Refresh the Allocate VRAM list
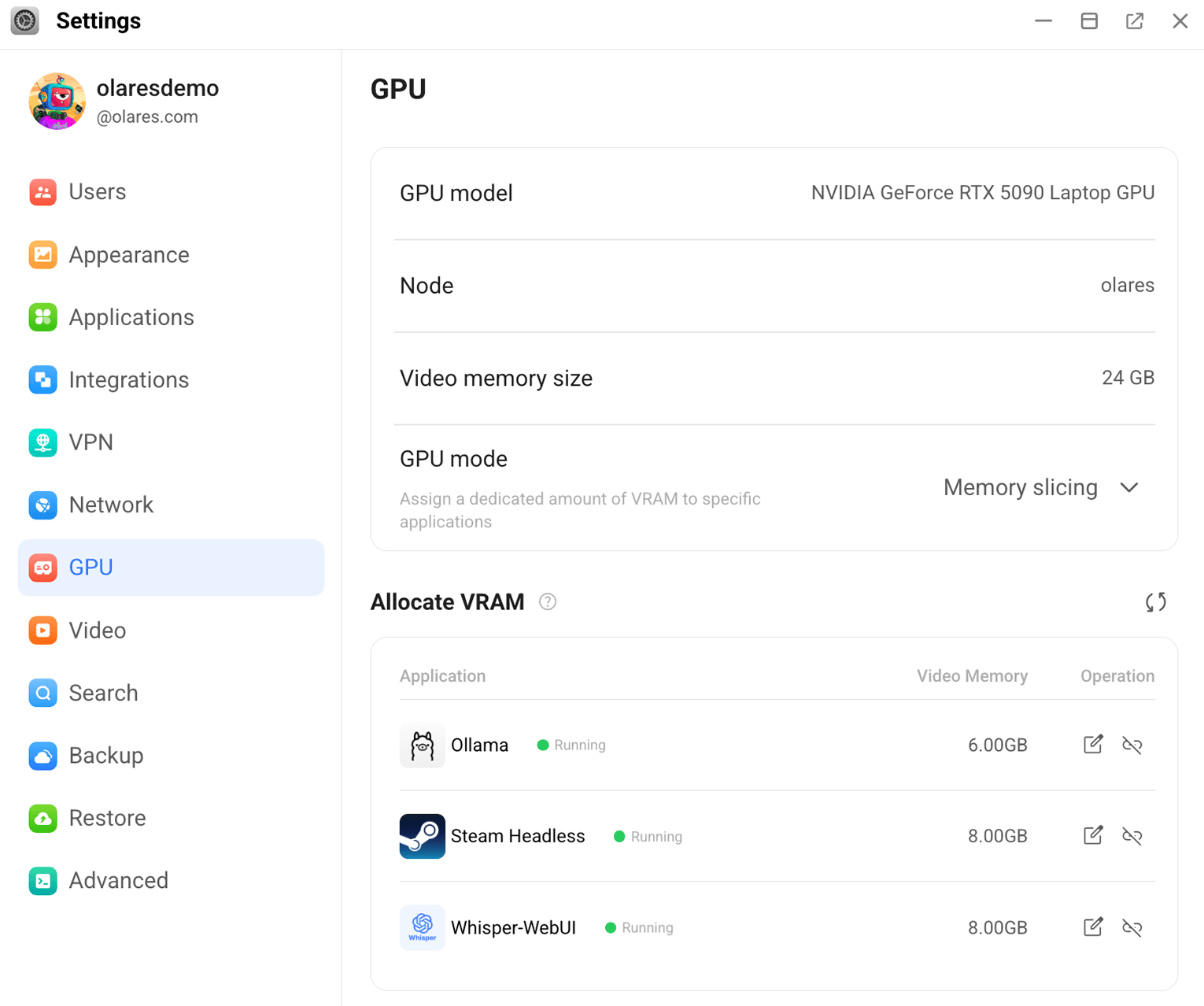The width and height of the screenshot is (1204, 1006). pos(1155,601)
